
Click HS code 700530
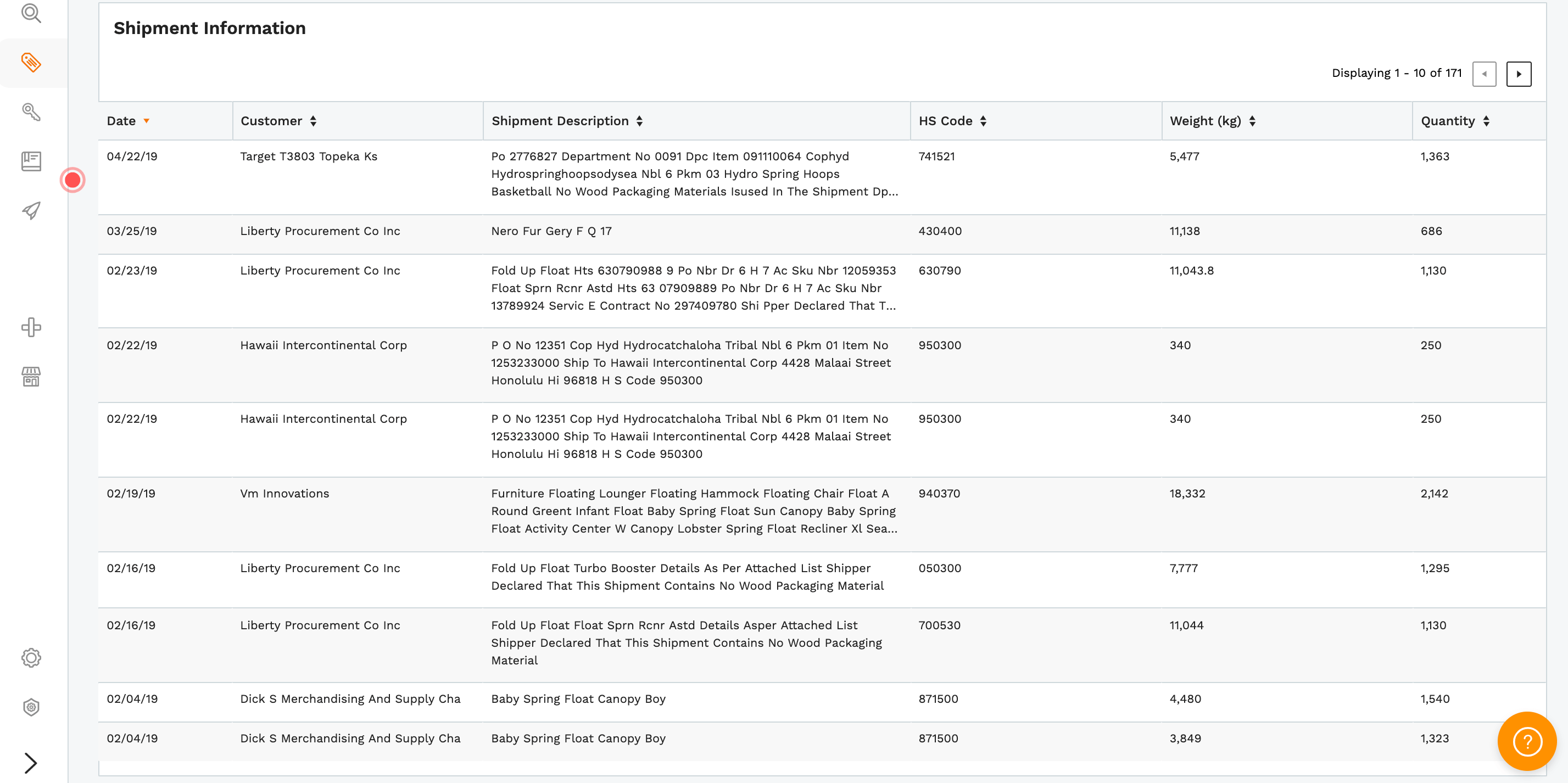tap(939, 625)
